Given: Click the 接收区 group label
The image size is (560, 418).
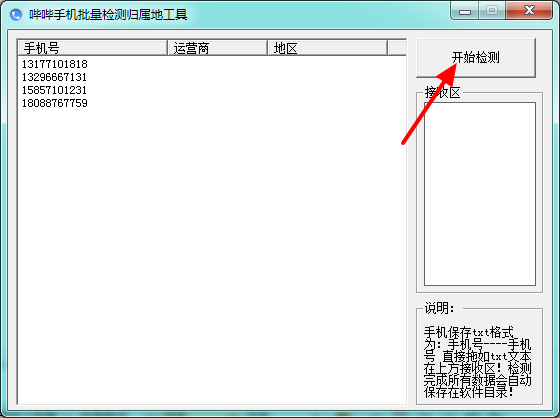Looking at the screenshot, I should 442,93.
